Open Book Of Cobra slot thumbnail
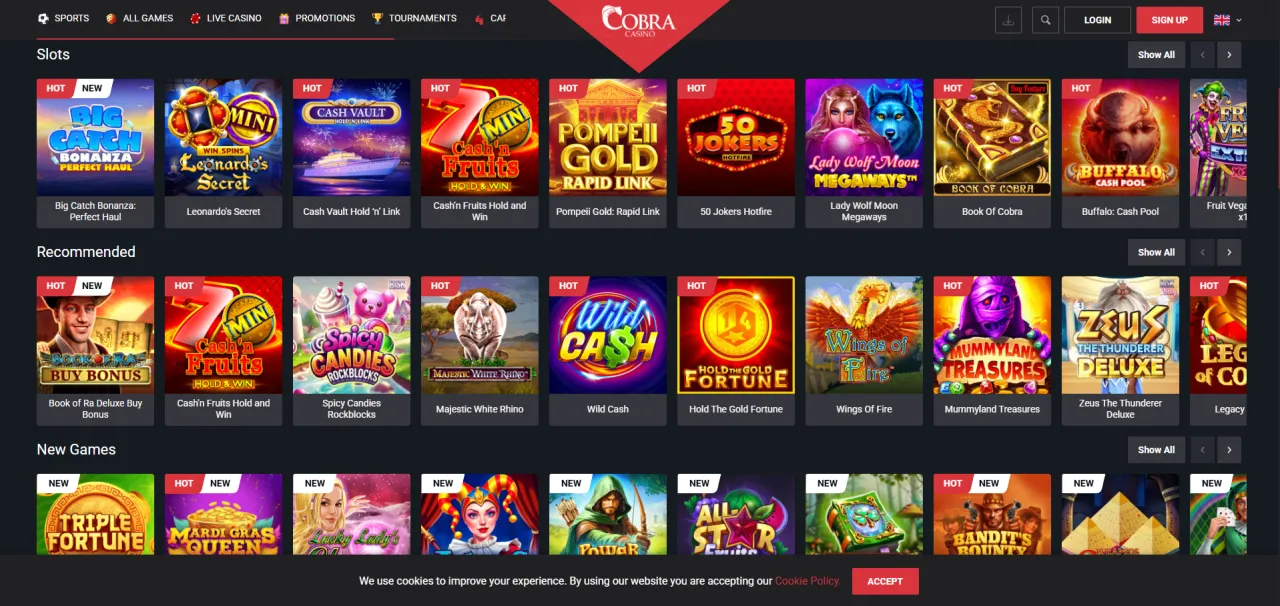The height and width of the screenshot is (606, 1280). pyautogui.click(x=992, y=153)
